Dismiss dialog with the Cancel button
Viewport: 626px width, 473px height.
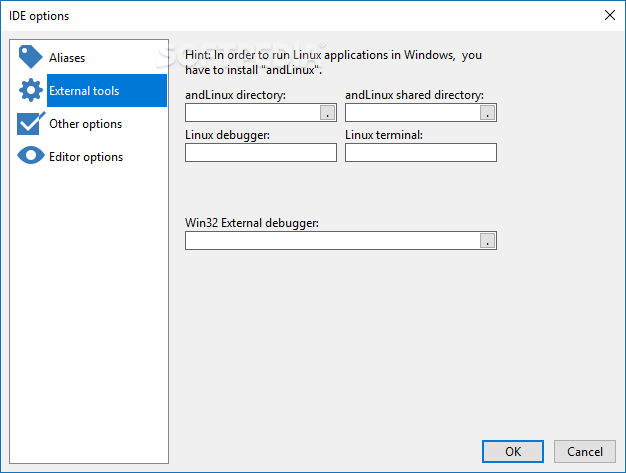tap(584, 451)
